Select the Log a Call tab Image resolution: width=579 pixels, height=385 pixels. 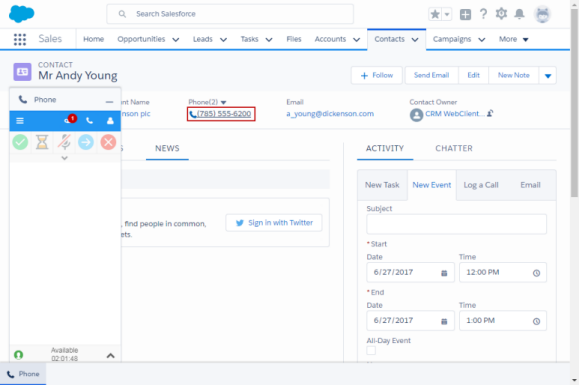tap(481, 185)
